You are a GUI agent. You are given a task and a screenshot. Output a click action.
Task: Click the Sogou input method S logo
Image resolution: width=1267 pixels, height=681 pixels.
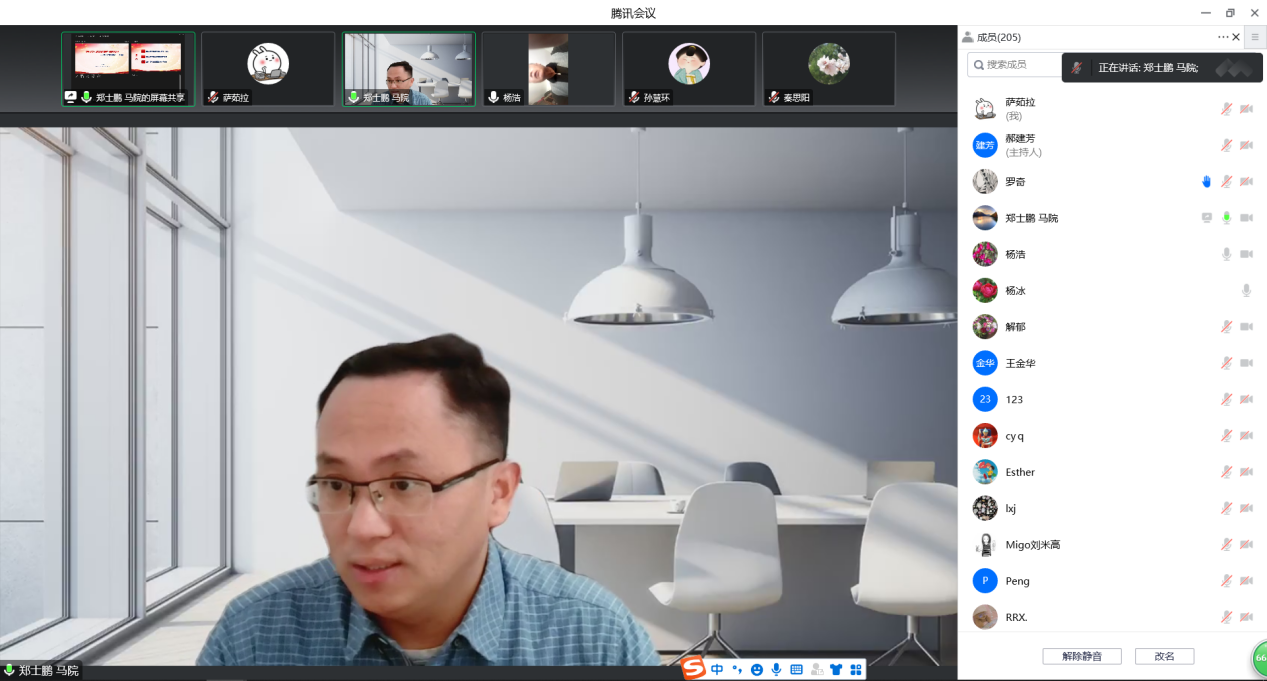pyautogui.click(x=693, y=668)
